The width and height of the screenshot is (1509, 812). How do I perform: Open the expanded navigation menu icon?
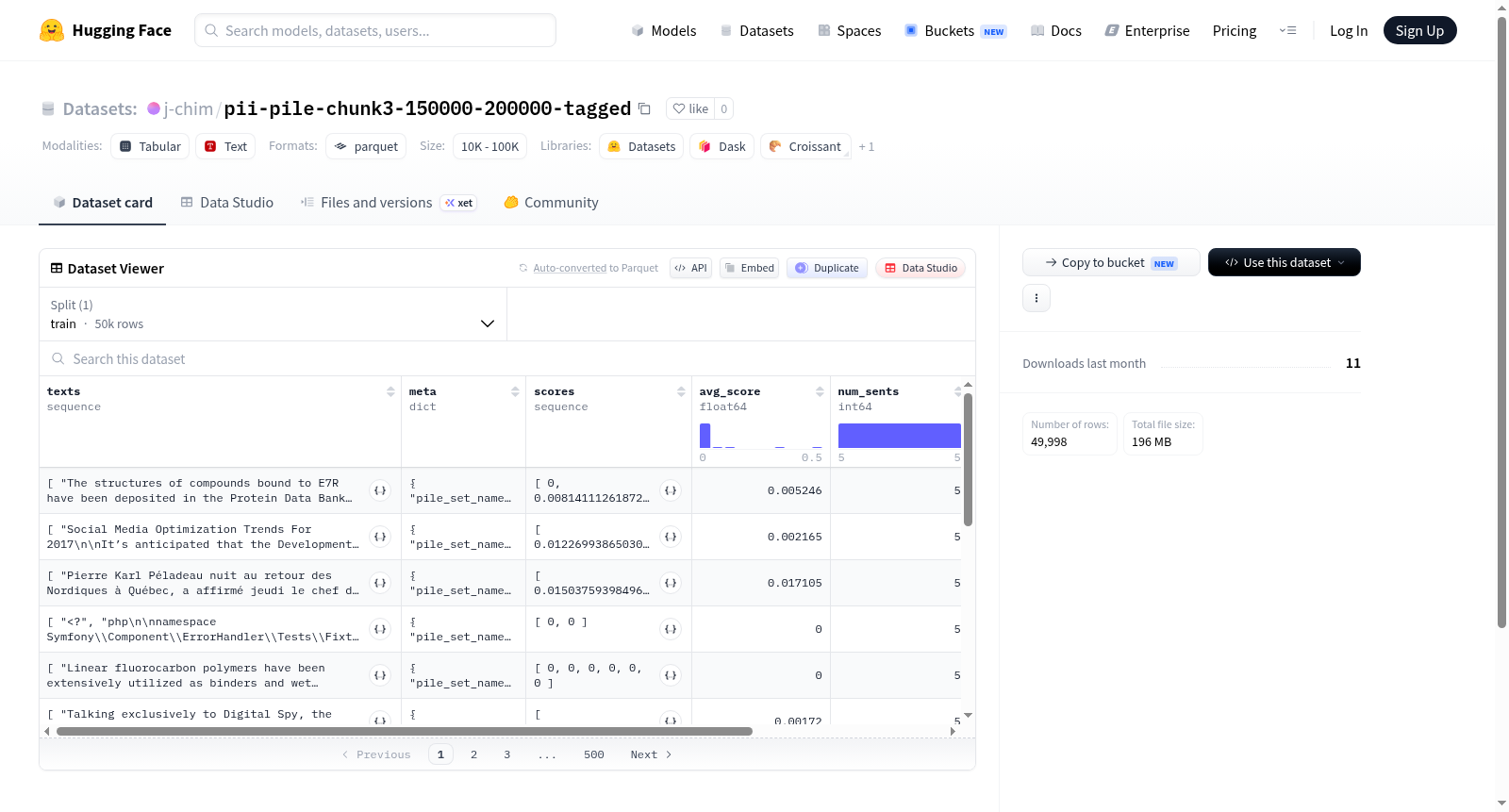tap(1287, 30)
